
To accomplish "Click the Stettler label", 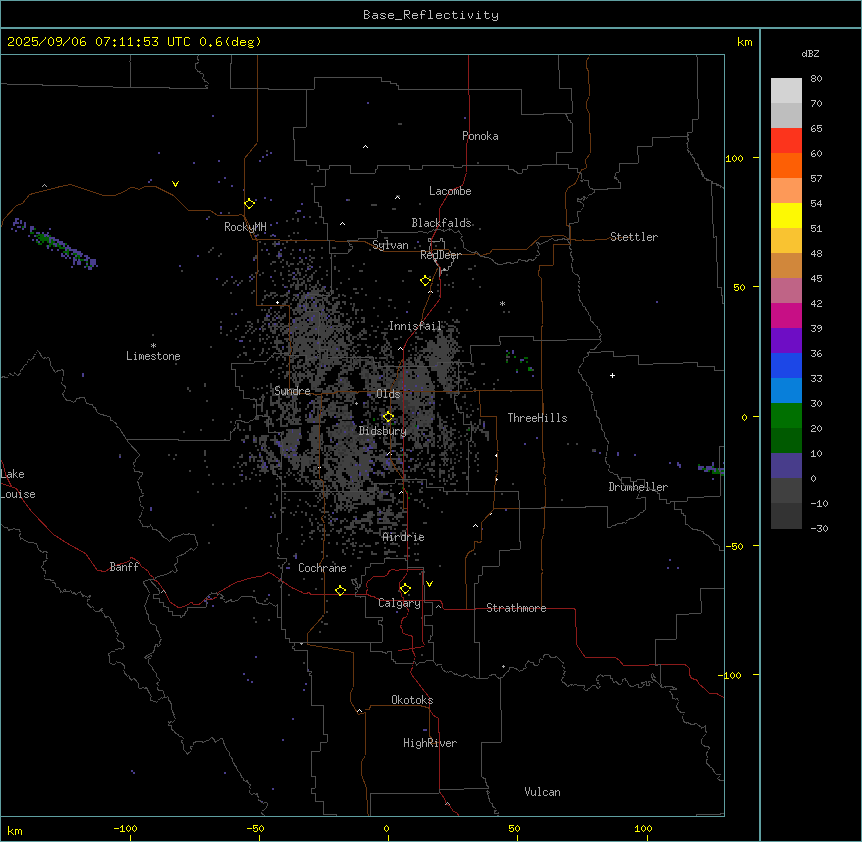I will coord(633,237).
